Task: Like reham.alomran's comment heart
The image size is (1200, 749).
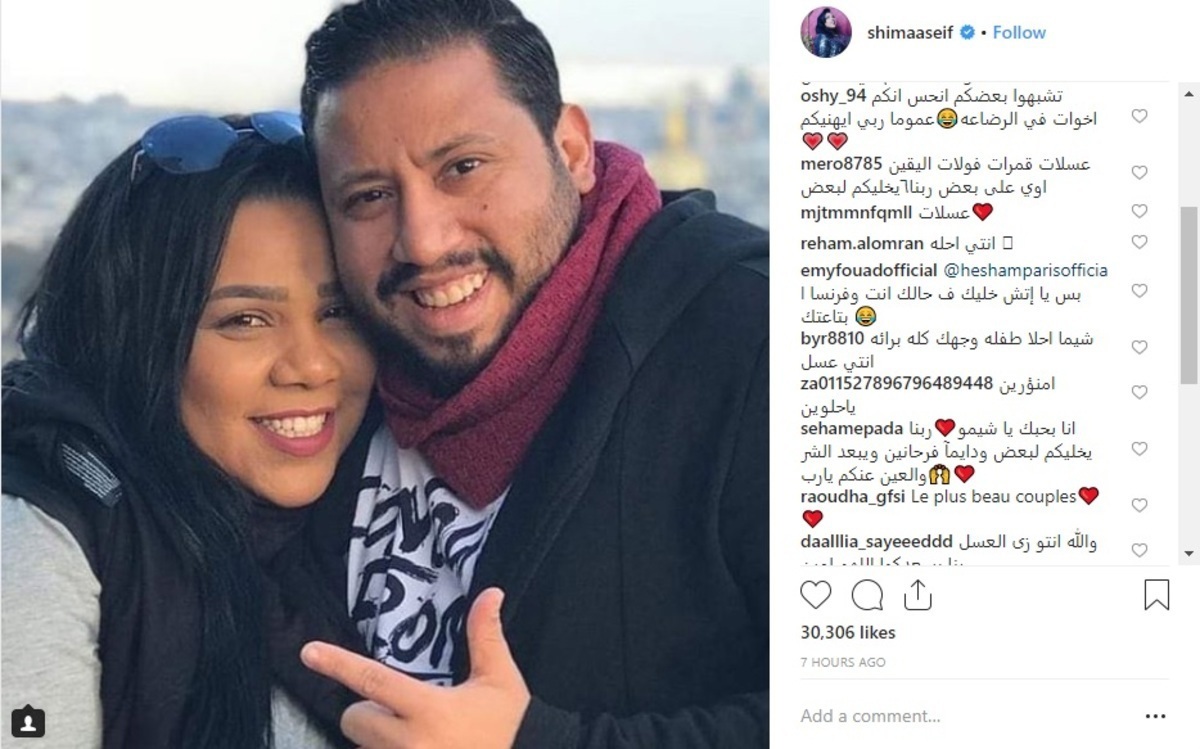Action: (1139, 242)
